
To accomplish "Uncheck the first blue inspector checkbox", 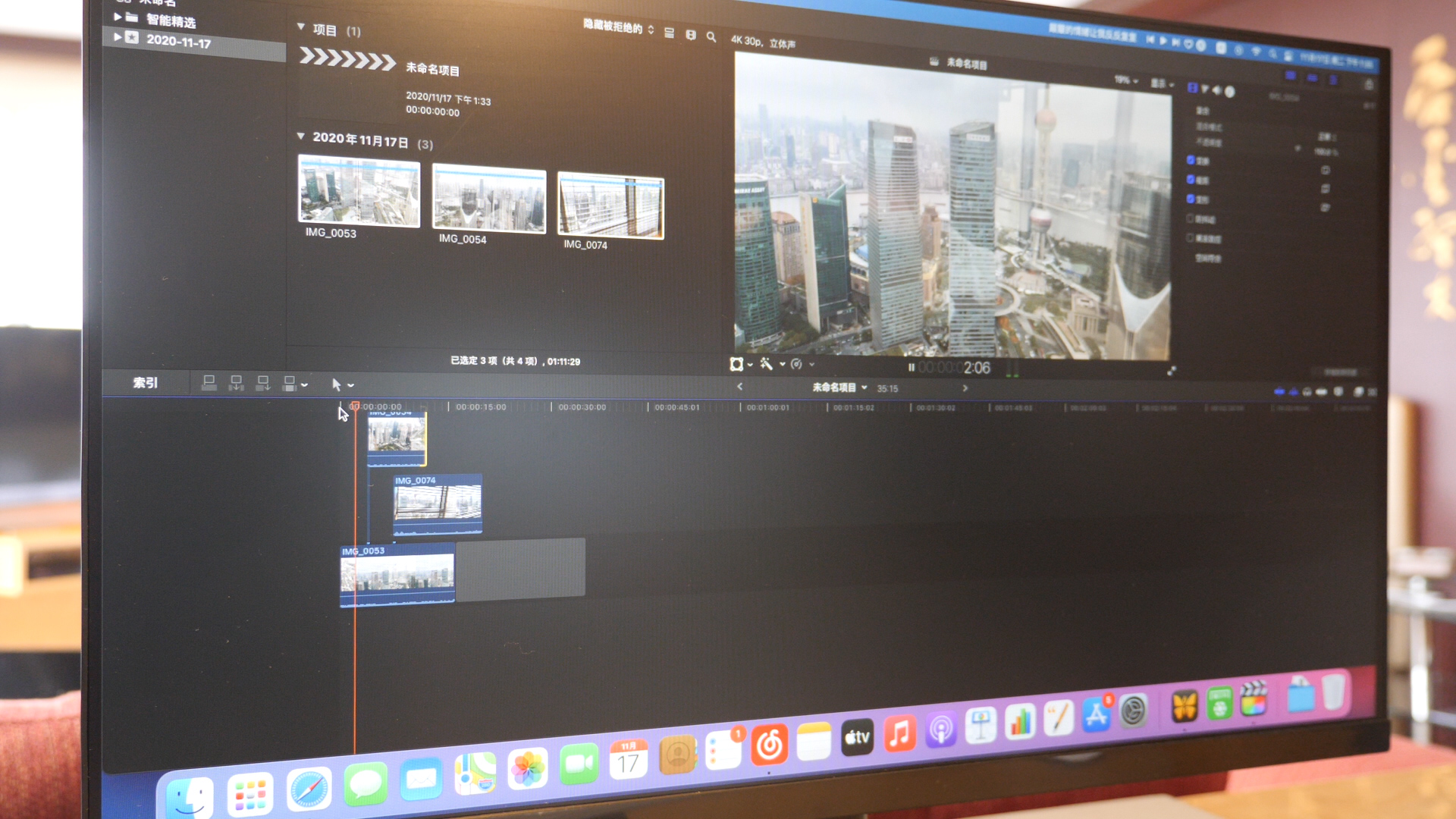I will (1191, 160).
